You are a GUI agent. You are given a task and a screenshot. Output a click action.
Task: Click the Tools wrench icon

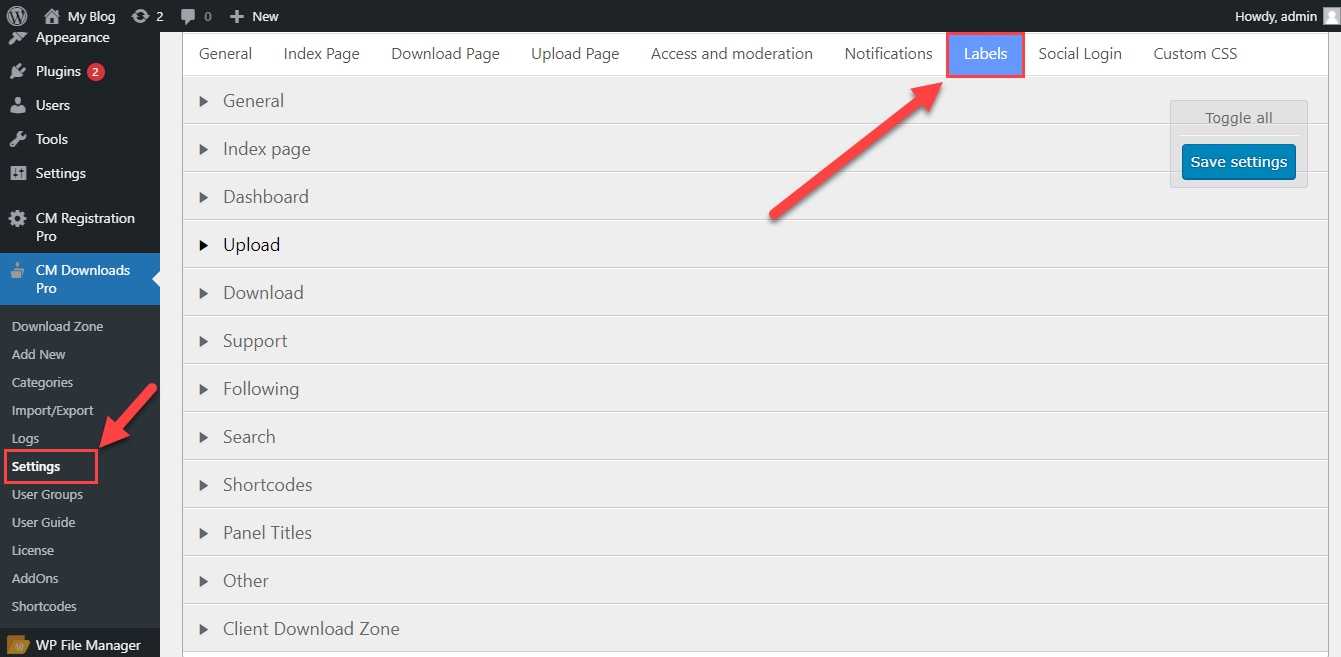pyautogui.click(x=18, y=139)
